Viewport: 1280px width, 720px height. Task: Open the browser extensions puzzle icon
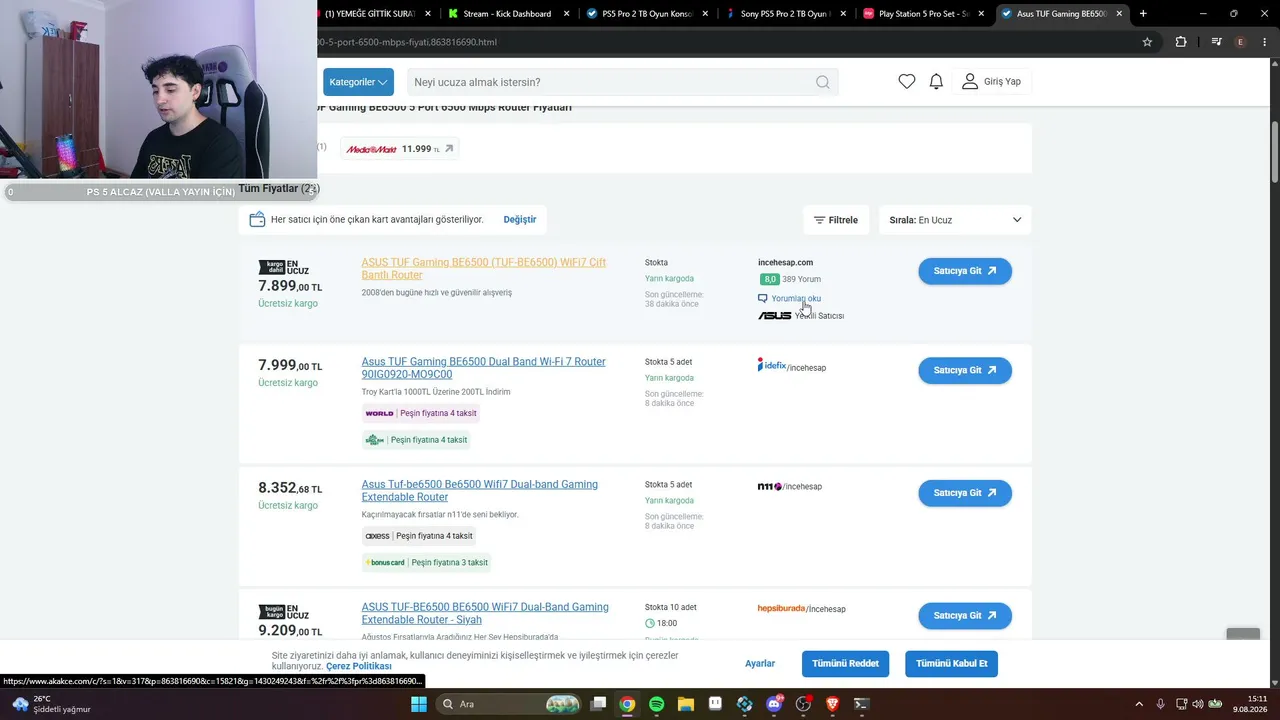pos(1181,42)
